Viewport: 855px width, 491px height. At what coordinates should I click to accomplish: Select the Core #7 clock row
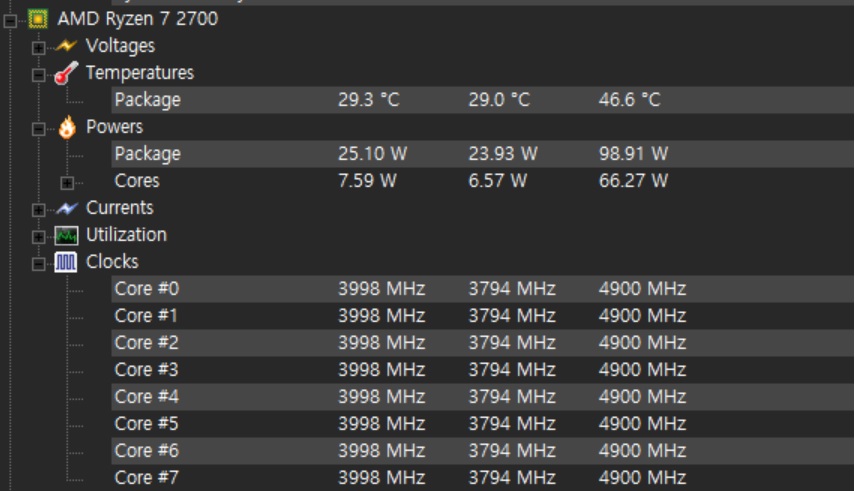483,478
